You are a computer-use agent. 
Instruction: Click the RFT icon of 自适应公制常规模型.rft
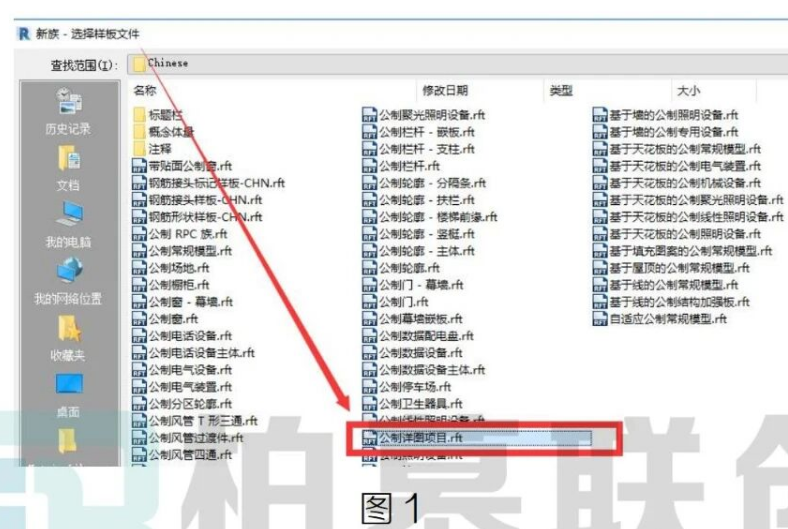coord(600,319)
